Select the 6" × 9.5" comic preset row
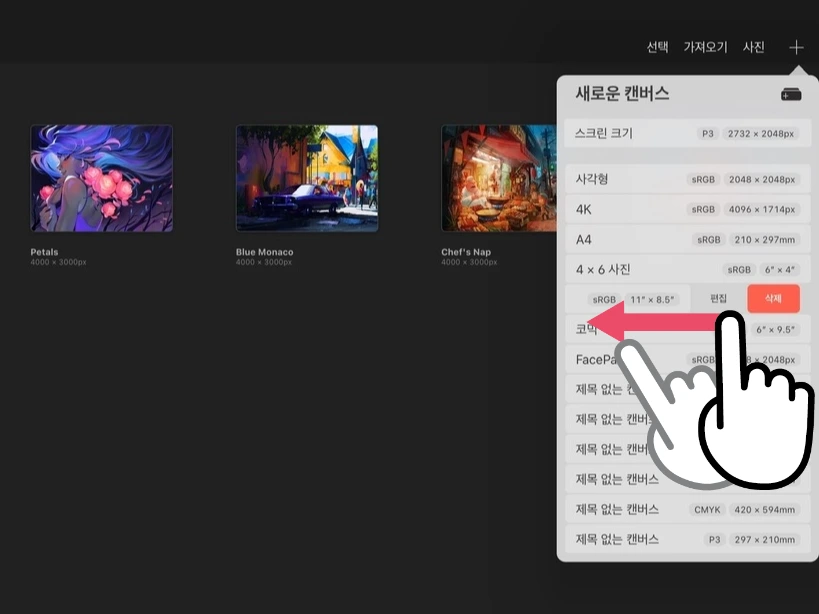Viewport: 819px width, 614px height. pos(687,329)
